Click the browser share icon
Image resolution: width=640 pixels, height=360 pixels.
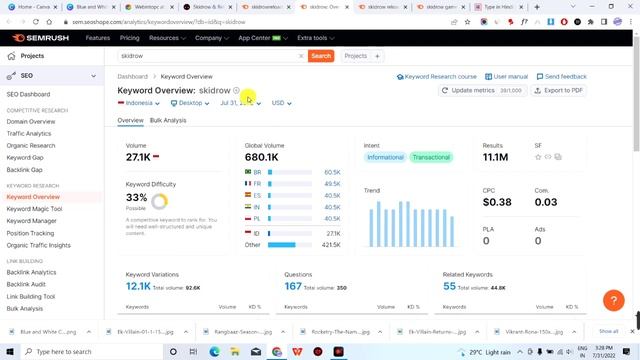454,22
